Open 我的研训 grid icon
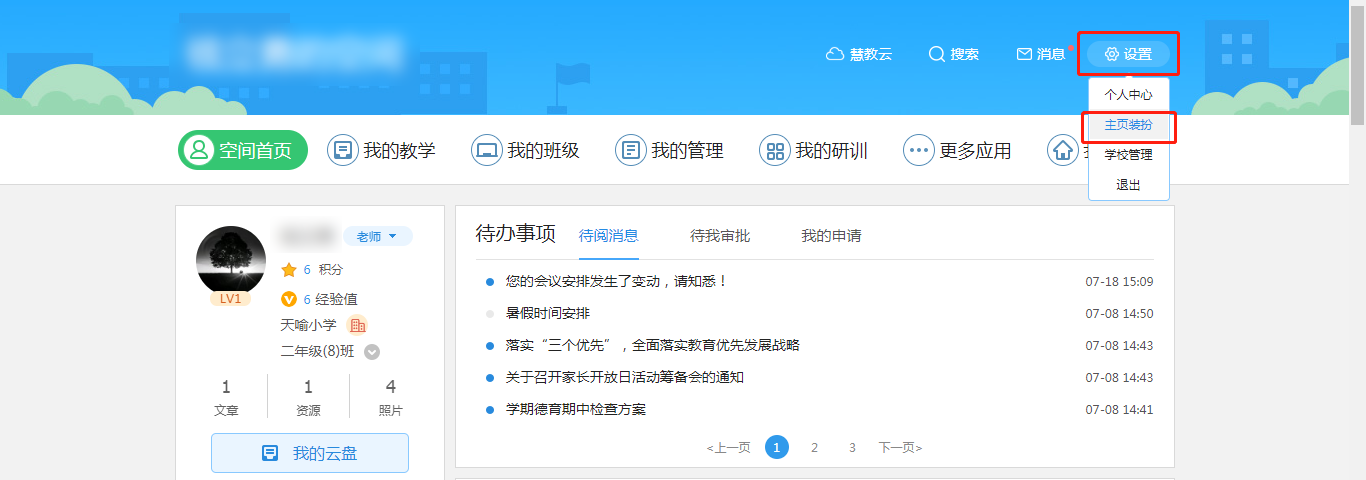This screenshot has width=1366, height=480. [x=775, y=151]
